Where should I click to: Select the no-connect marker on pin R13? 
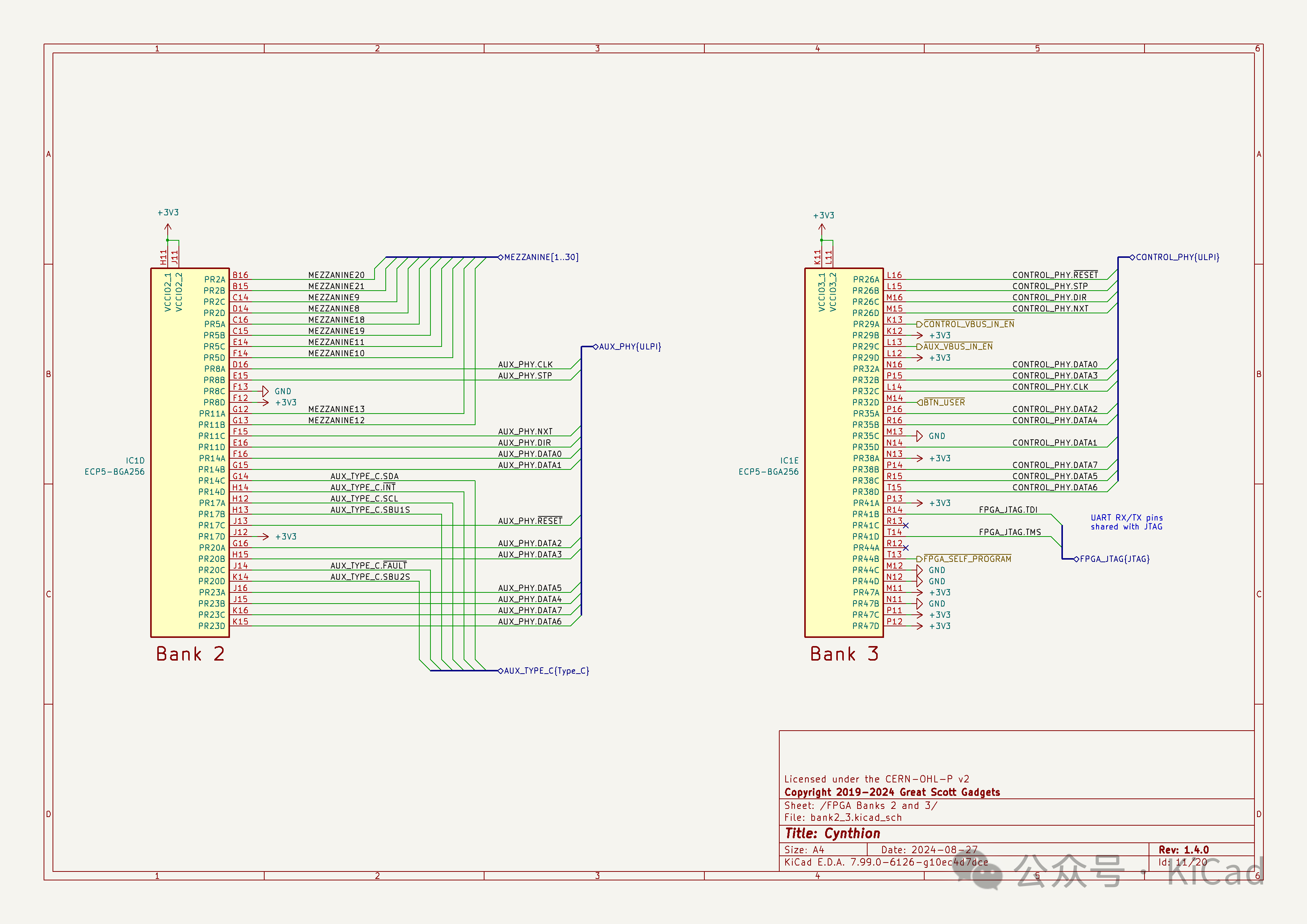(906, 526)
